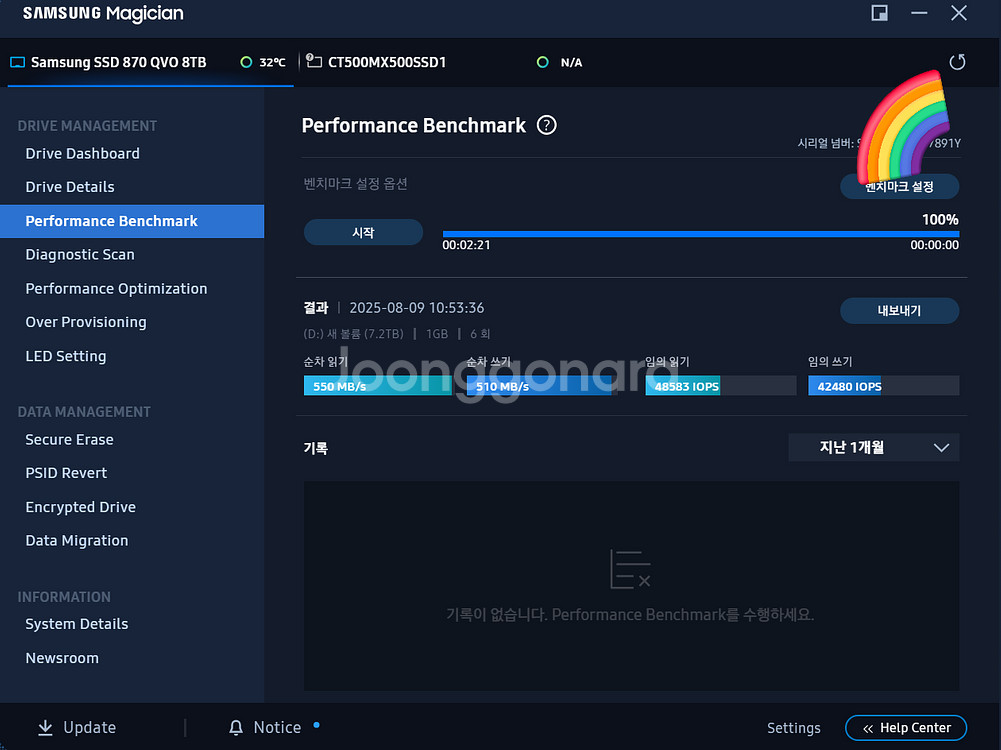Open PSID Revert

[x=66, y=473]
